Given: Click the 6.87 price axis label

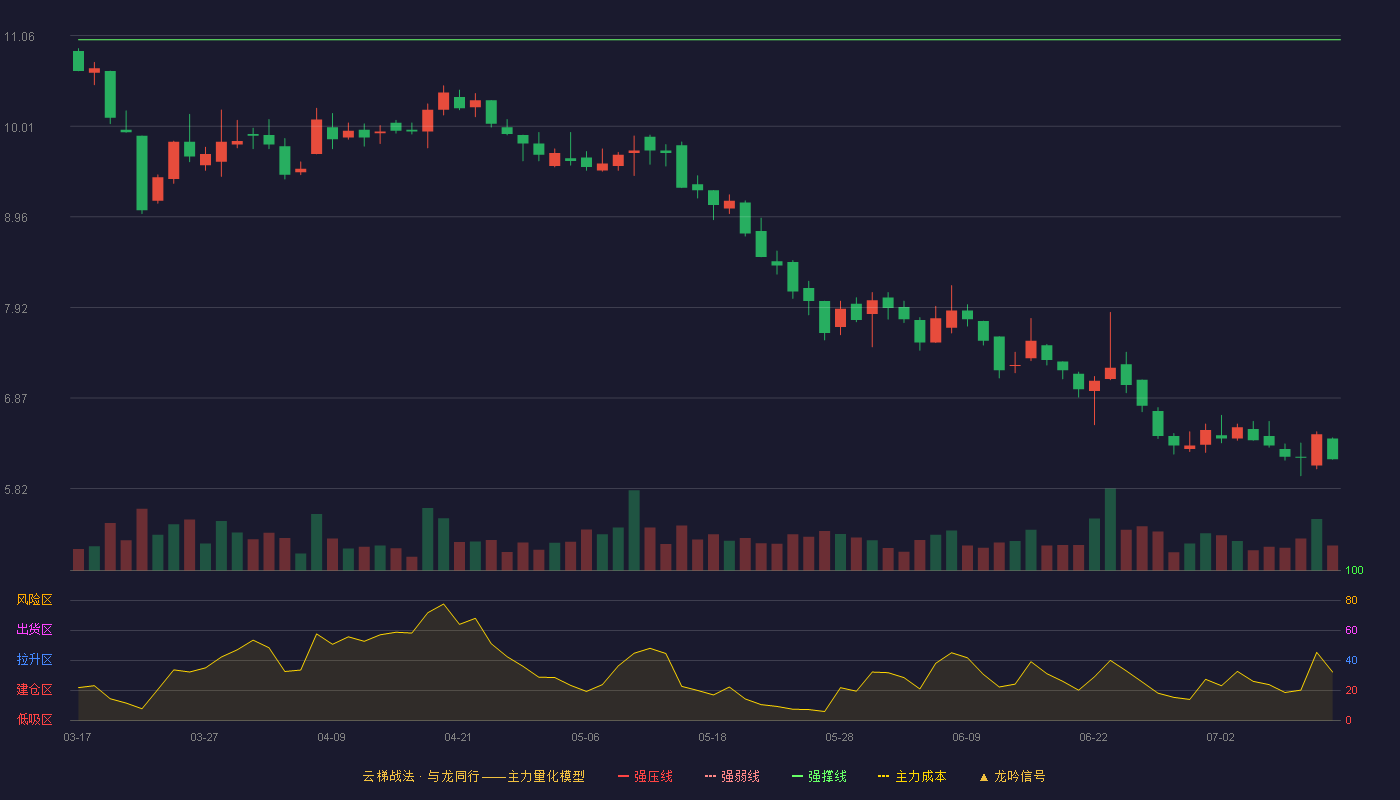Looking at the screenshot, I should (x=16, y=398).
